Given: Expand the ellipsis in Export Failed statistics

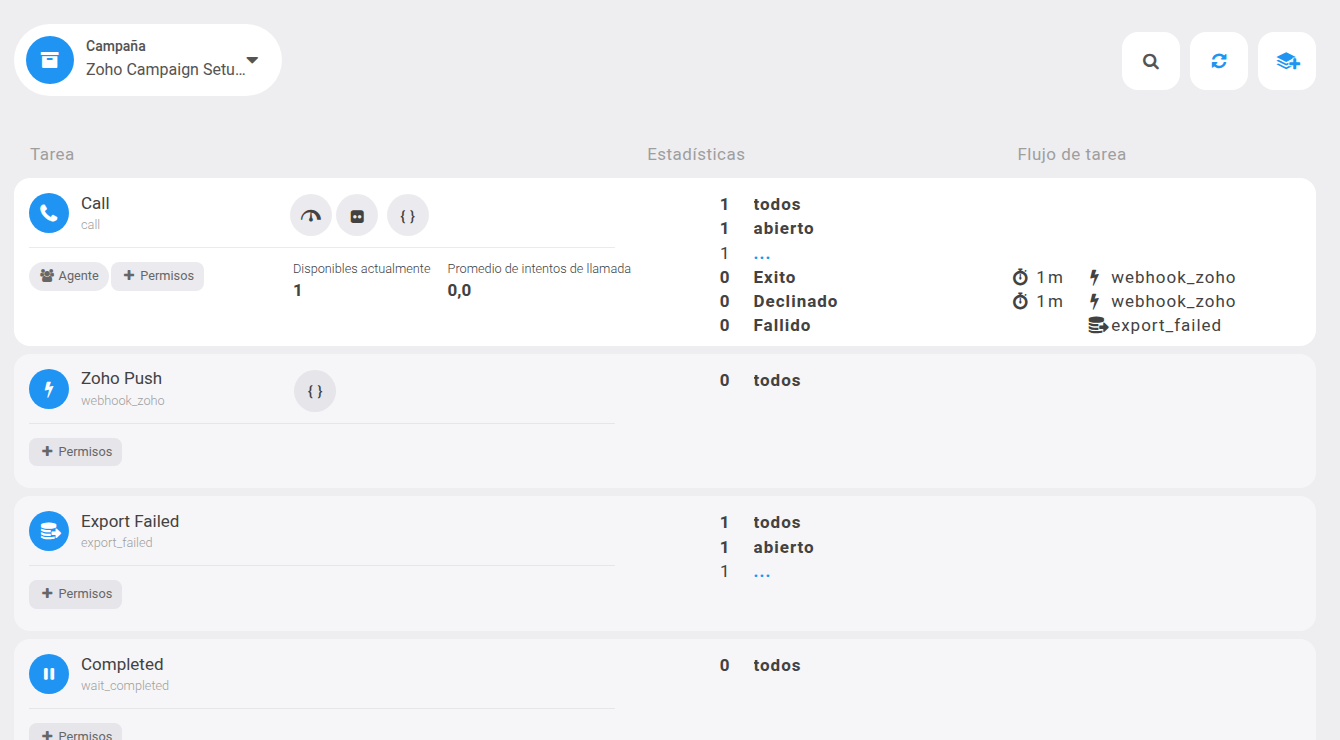Looking at the screenshot, I should tap(762, 572).
